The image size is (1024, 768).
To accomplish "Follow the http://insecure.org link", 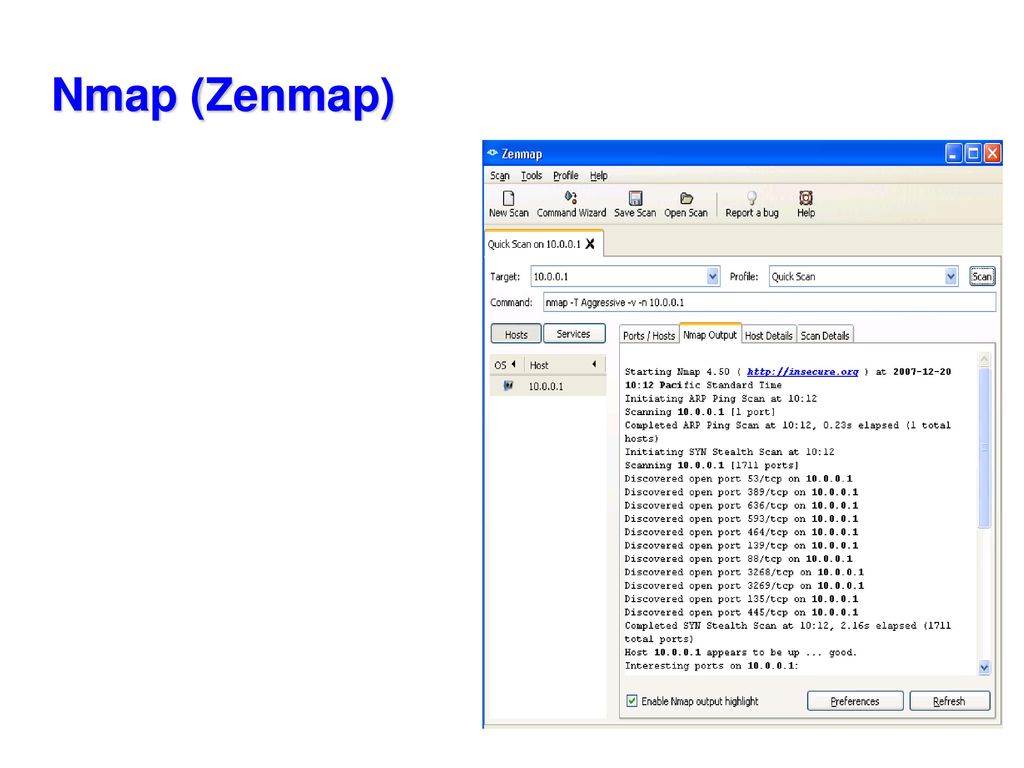I will tap(803, 372).
